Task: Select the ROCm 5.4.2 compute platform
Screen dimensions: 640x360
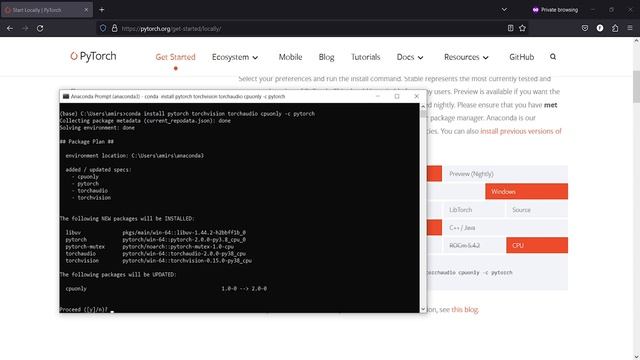Action: (x=474, y=245)
